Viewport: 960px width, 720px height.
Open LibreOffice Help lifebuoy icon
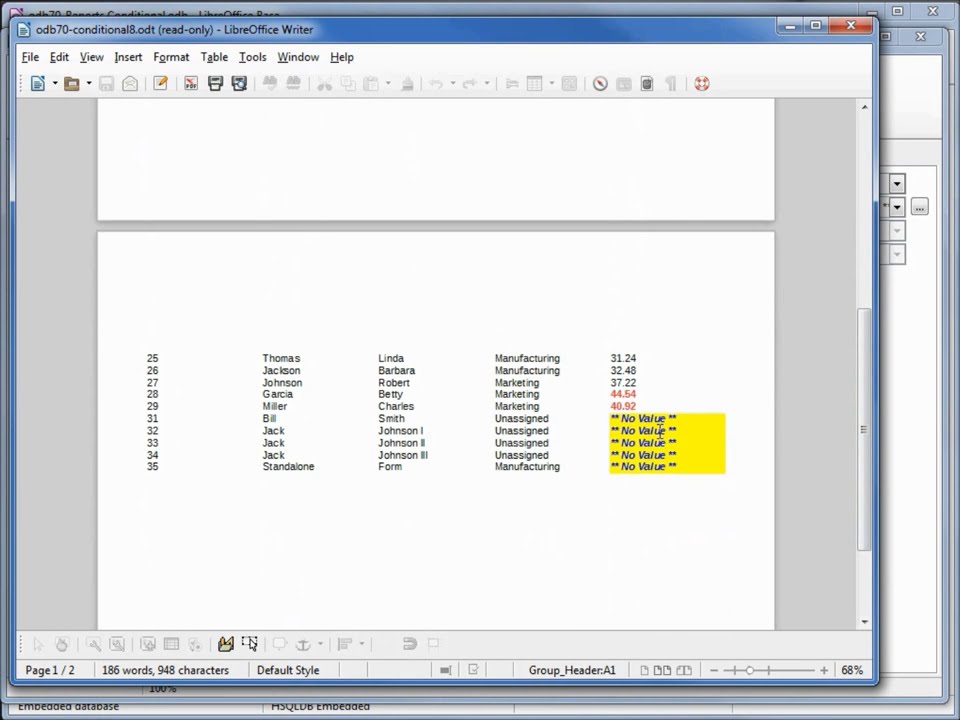(x=702, y=84)
